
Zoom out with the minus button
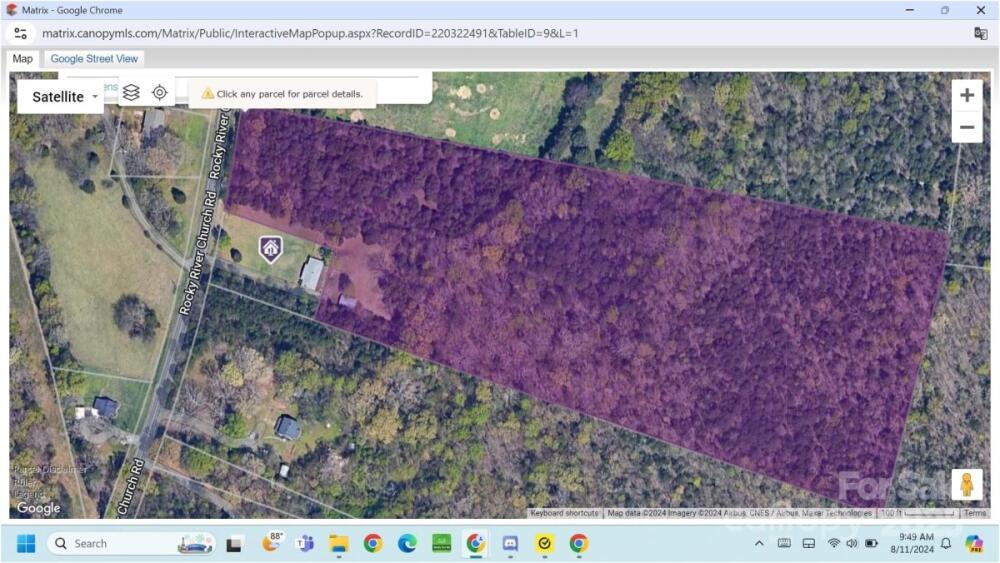coord(966,127)
